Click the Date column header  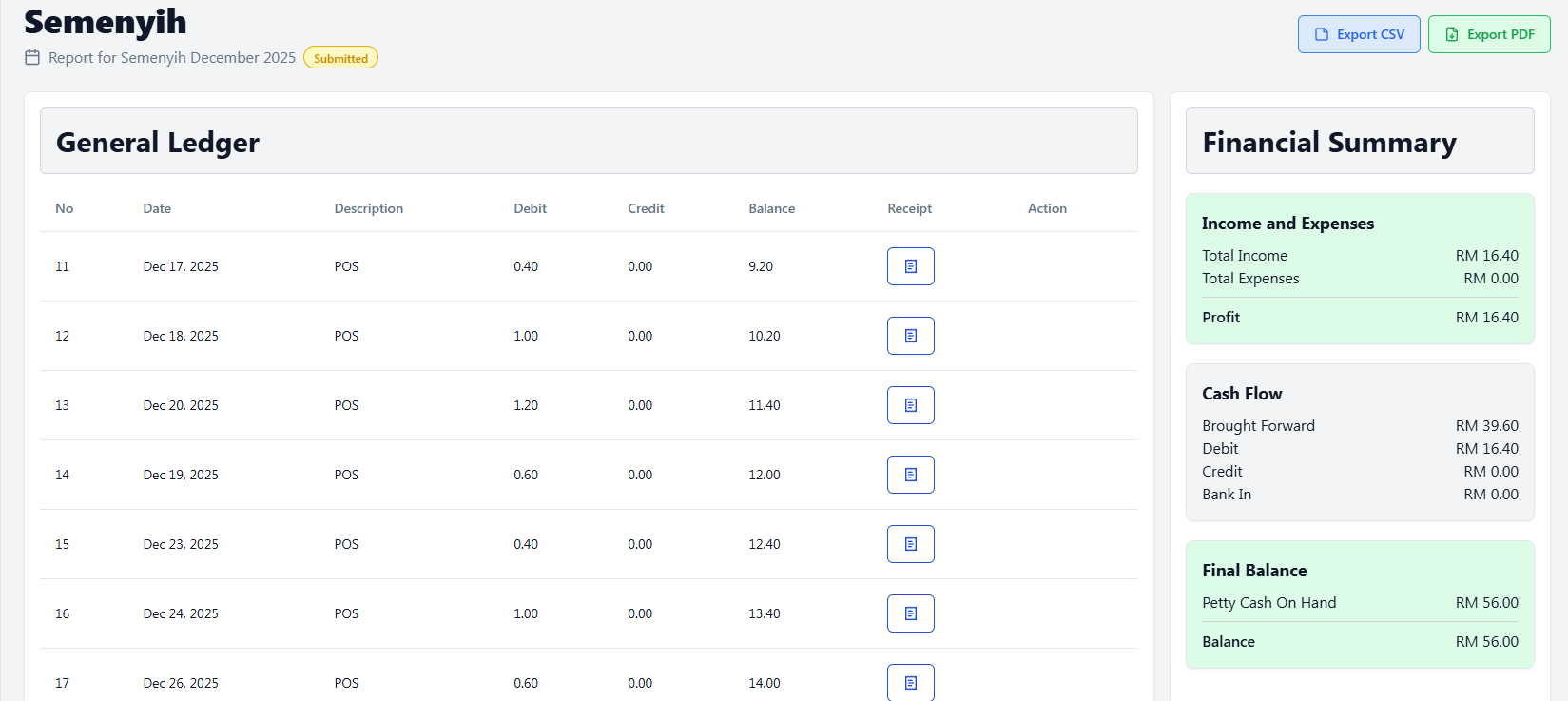(157, 208)
